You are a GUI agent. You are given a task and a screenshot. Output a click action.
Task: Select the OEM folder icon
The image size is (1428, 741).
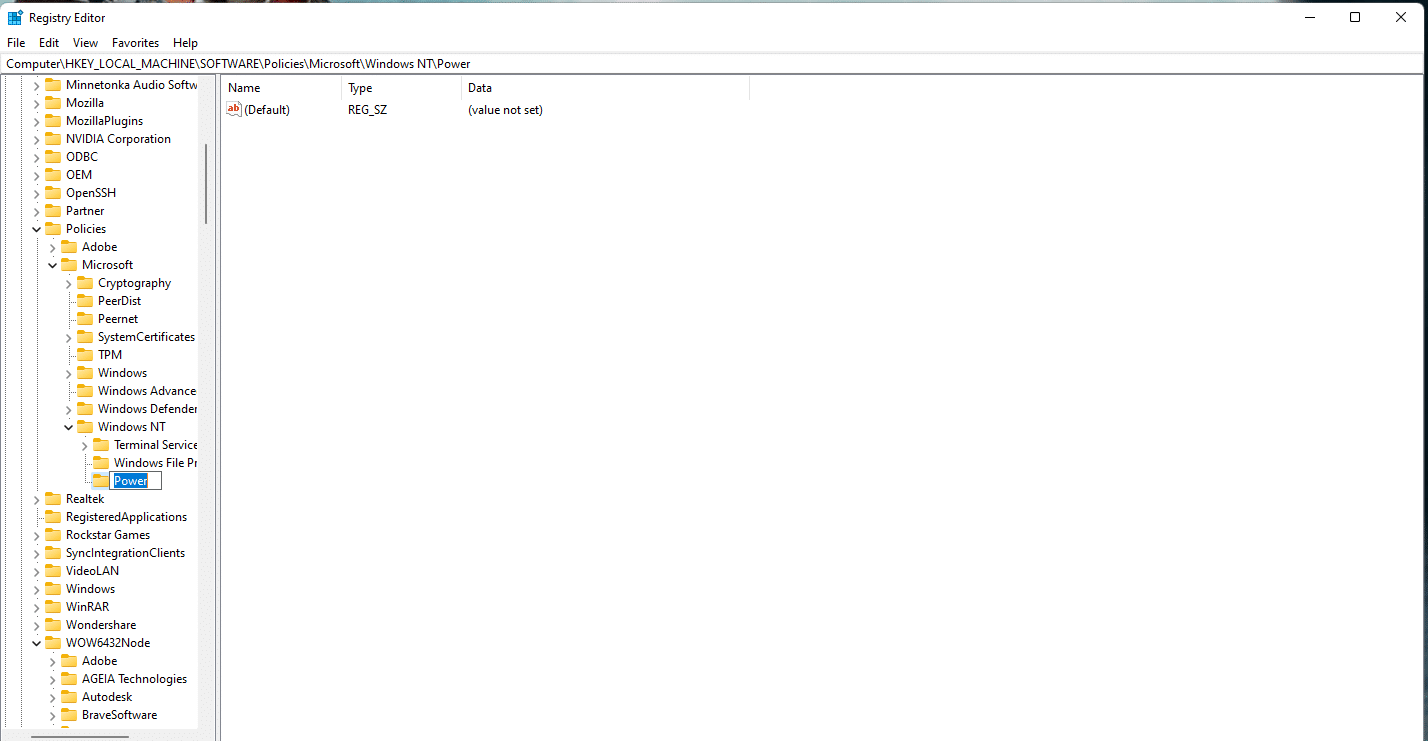(53, 175)
